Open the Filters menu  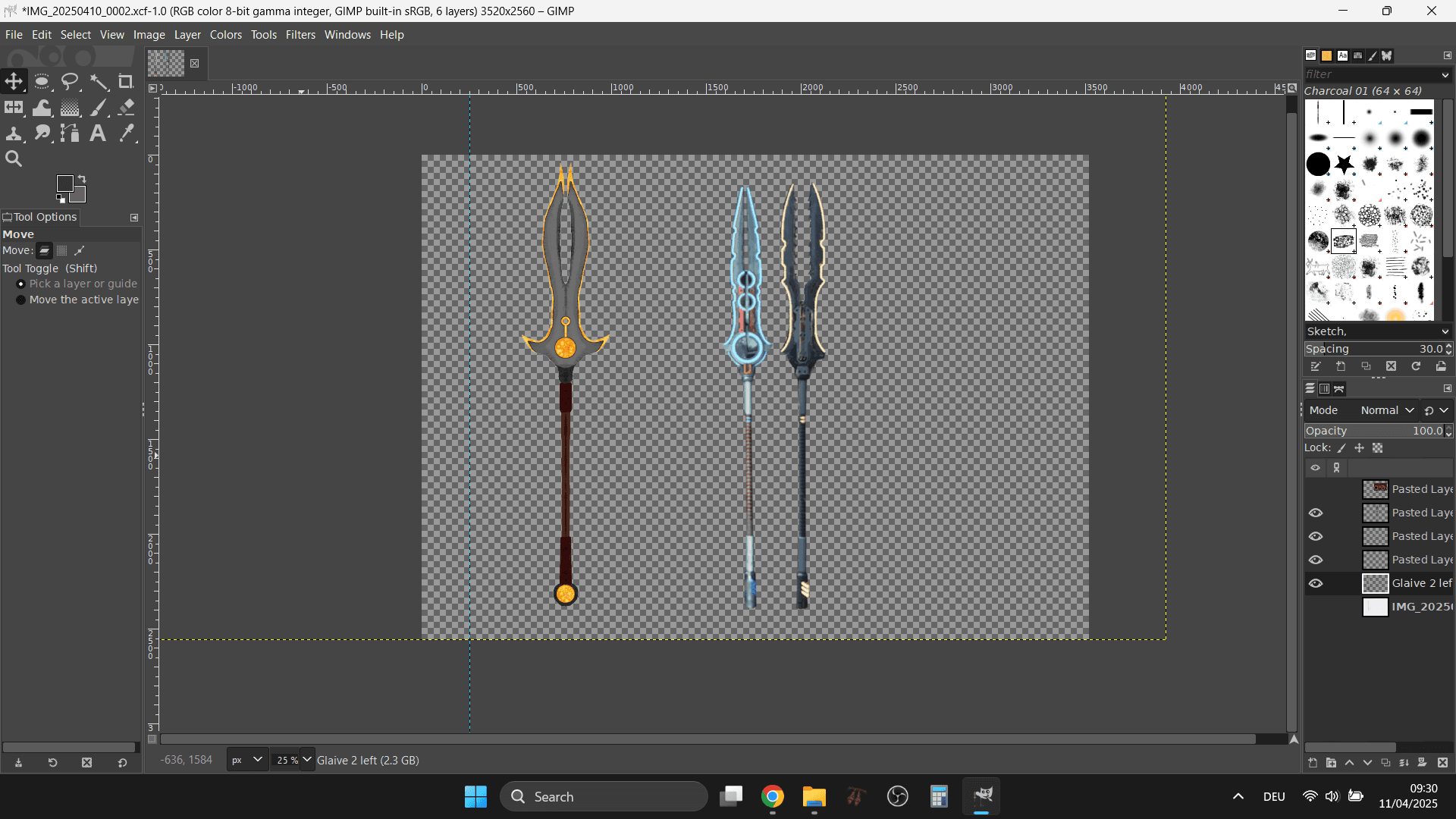point(300,35)
